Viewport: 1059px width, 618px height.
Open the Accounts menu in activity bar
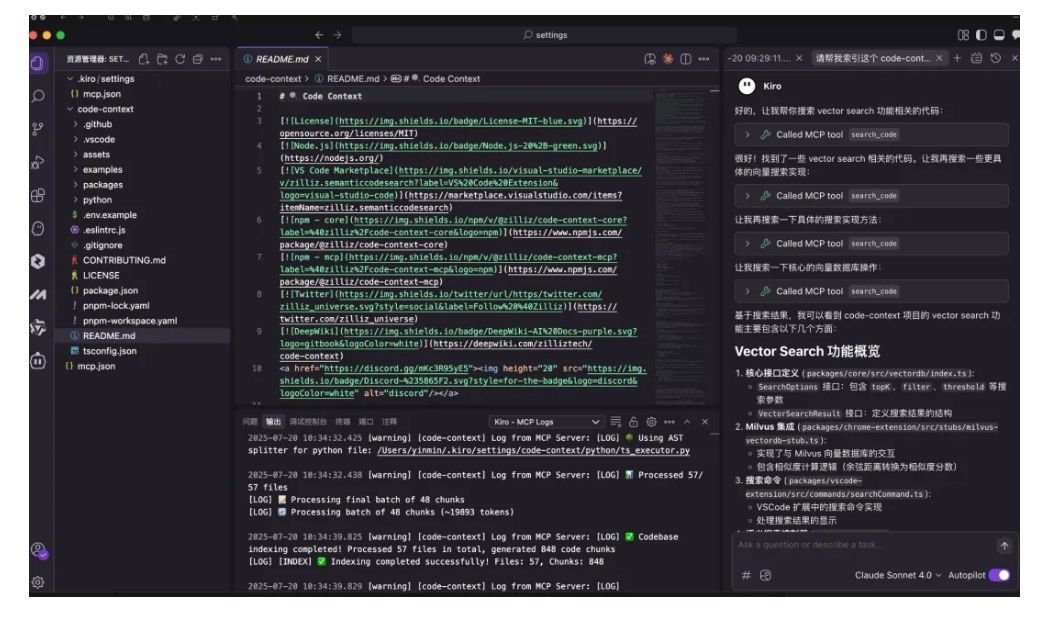tap(38, 550)
